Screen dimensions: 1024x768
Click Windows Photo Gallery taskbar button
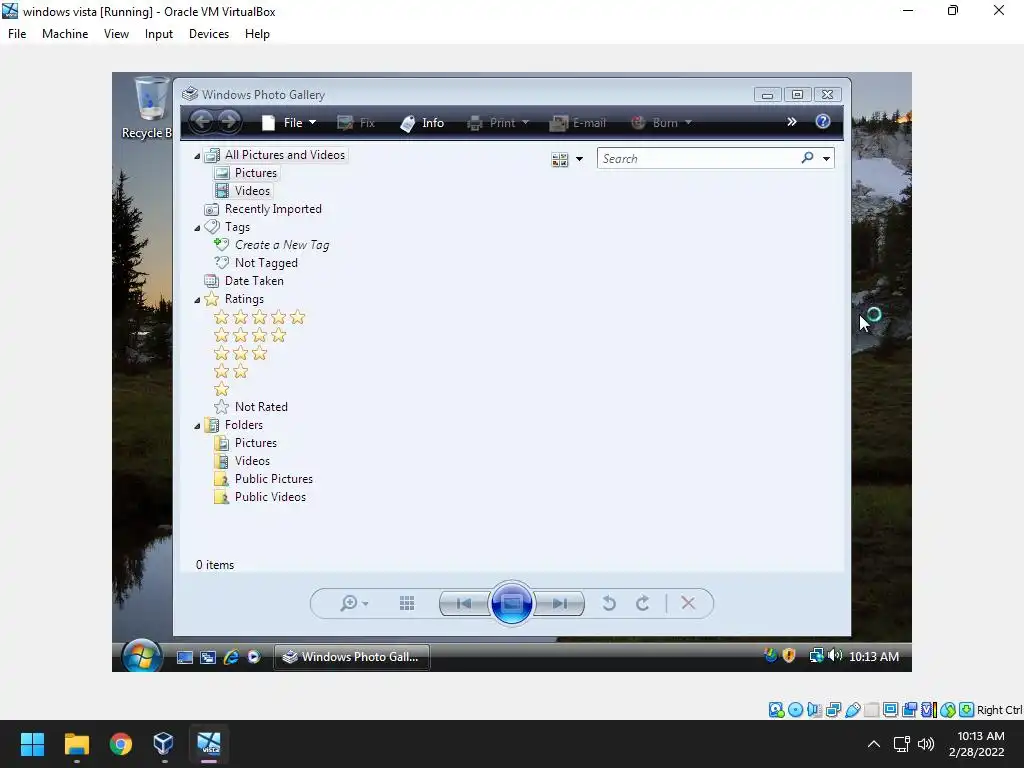(351, 657)
